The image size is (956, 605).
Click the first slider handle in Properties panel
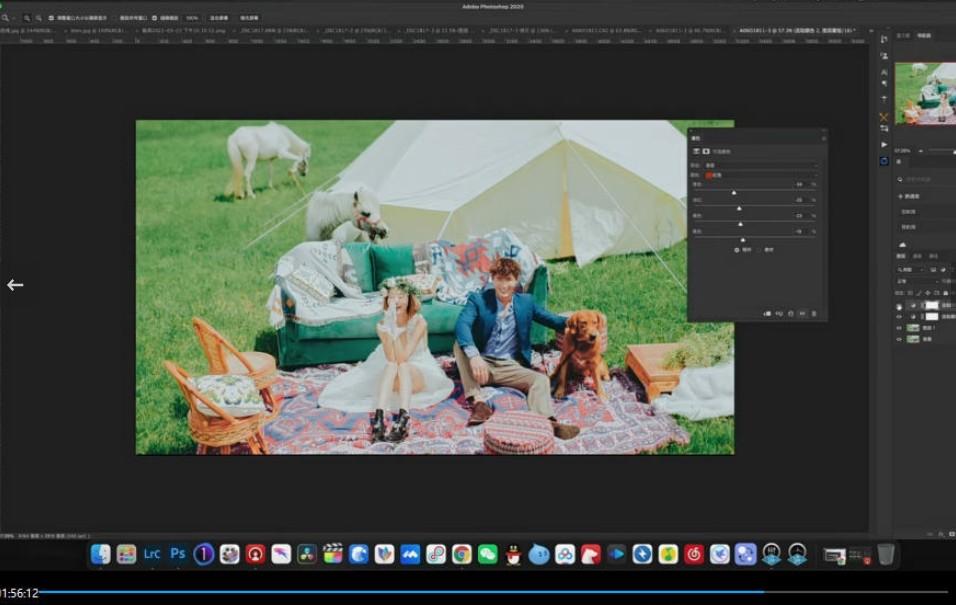click(734, 192)
